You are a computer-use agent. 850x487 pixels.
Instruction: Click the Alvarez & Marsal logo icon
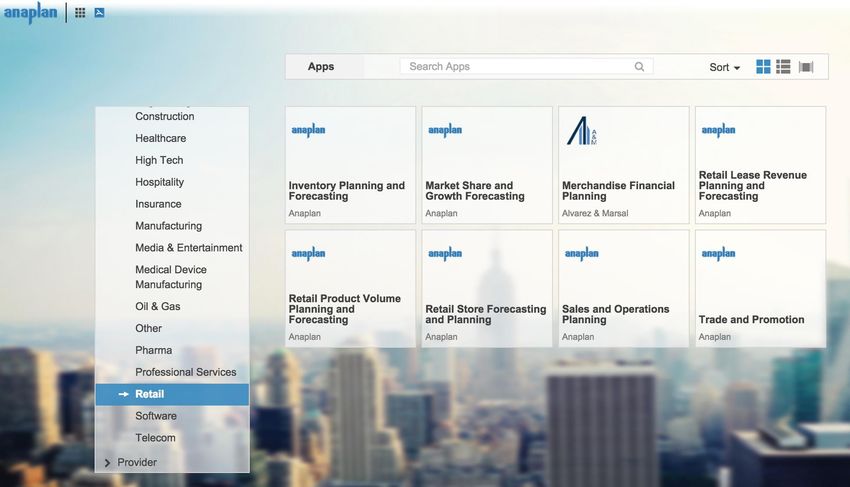tap(581, 131)
